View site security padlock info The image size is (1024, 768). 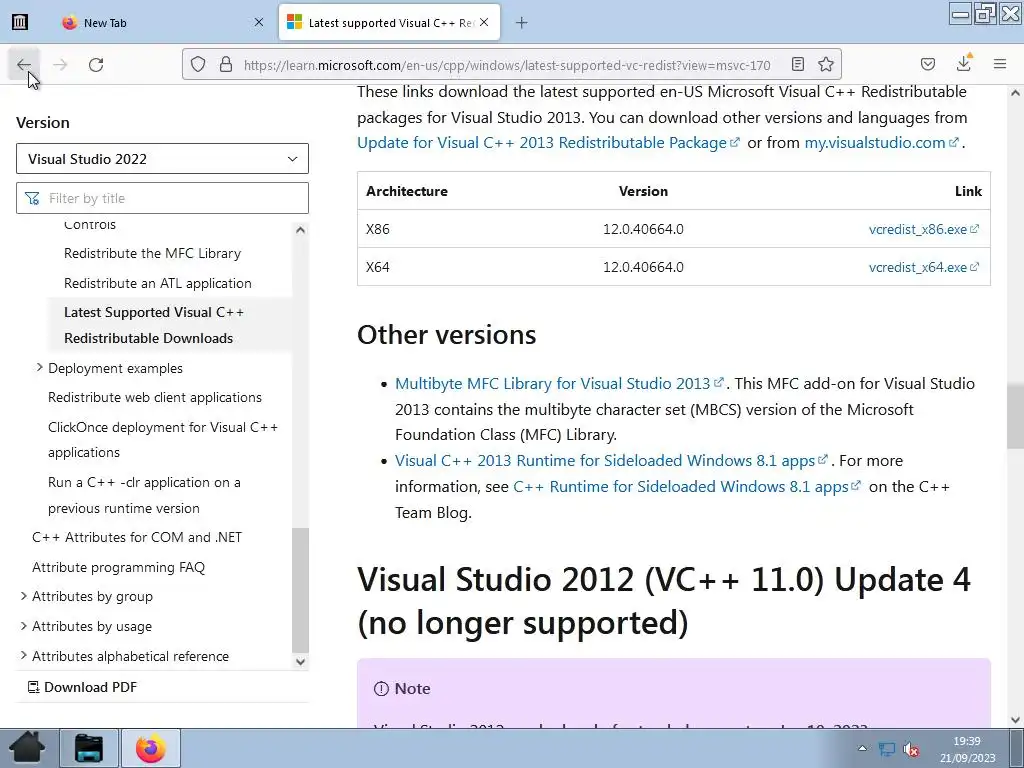coord(226,64)
